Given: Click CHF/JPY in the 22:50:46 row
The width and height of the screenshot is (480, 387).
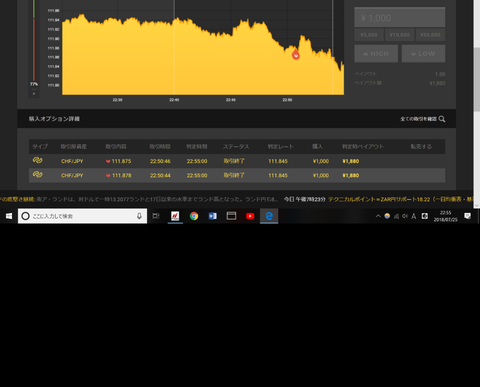Looking at the screenshot, I should click(72, 161).
